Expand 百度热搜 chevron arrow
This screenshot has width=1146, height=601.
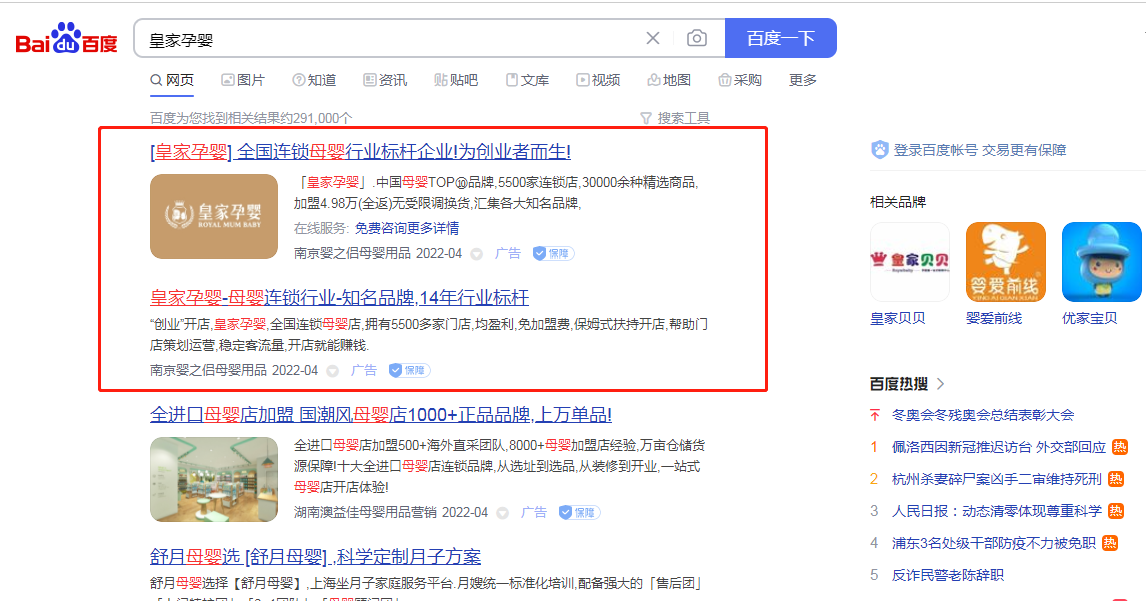[x=941, y=384]
